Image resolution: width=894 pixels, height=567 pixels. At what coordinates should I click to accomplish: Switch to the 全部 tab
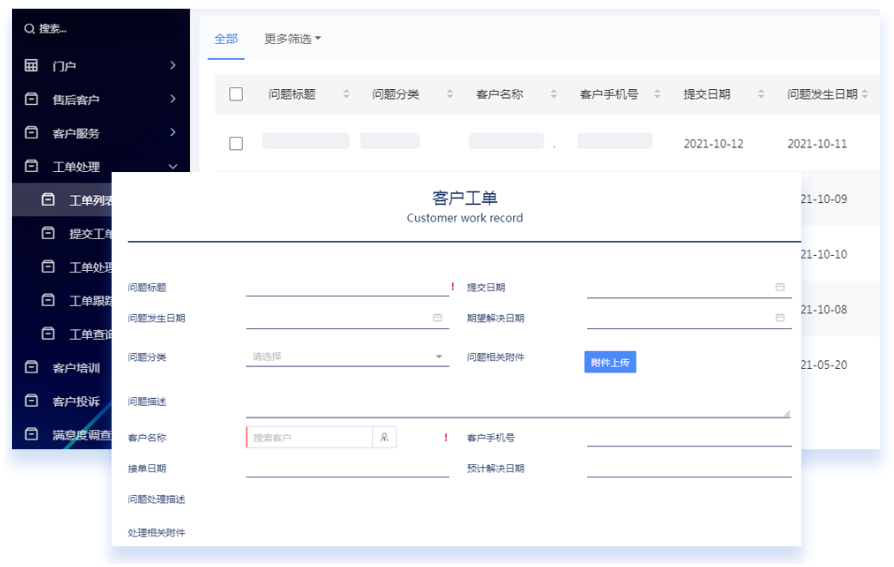coord(226,39)
